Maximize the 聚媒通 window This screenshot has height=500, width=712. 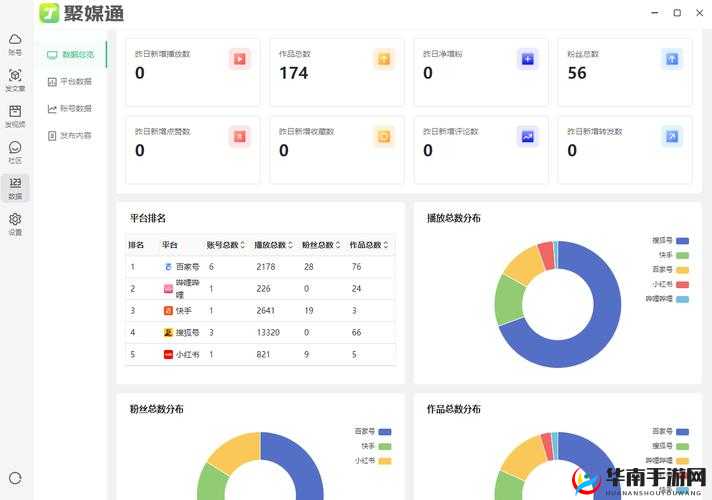[x=677, y=13]
